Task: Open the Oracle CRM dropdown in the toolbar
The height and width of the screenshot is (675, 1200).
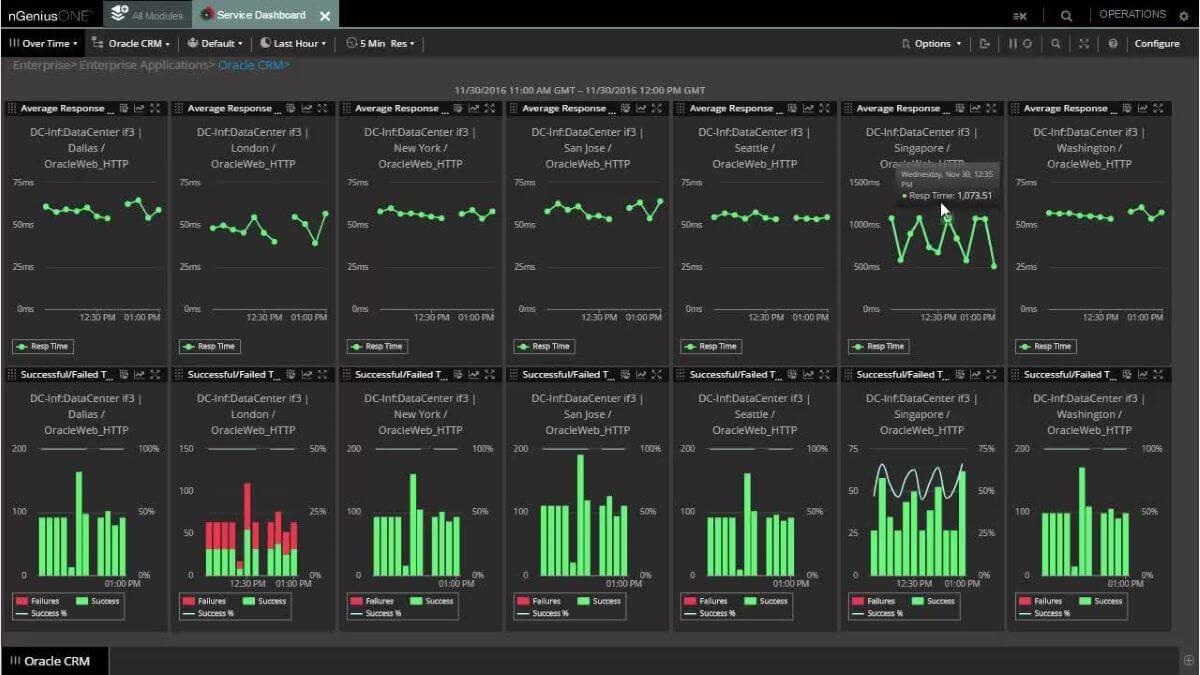Action: point(131,43)
